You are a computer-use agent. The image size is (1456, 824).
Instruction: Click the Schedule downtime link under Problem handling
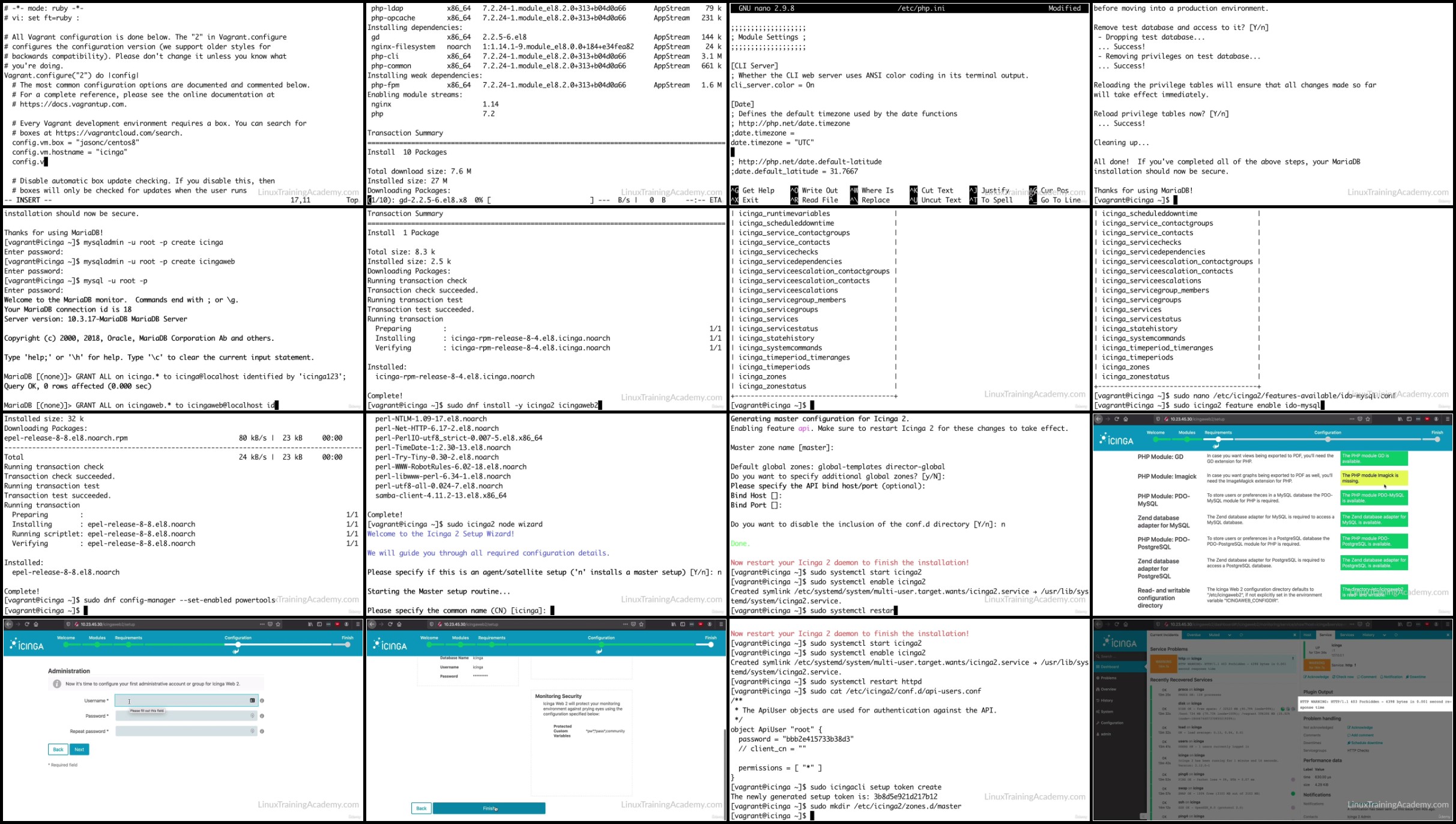click(x=1365, y=743)
